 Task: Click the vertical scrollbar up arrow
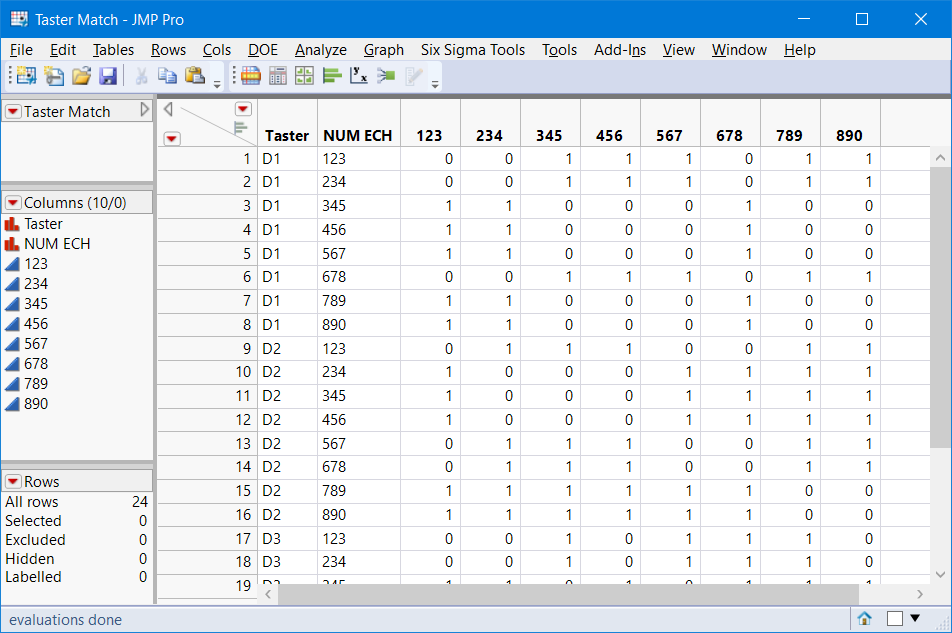click(x=940, y=158)
